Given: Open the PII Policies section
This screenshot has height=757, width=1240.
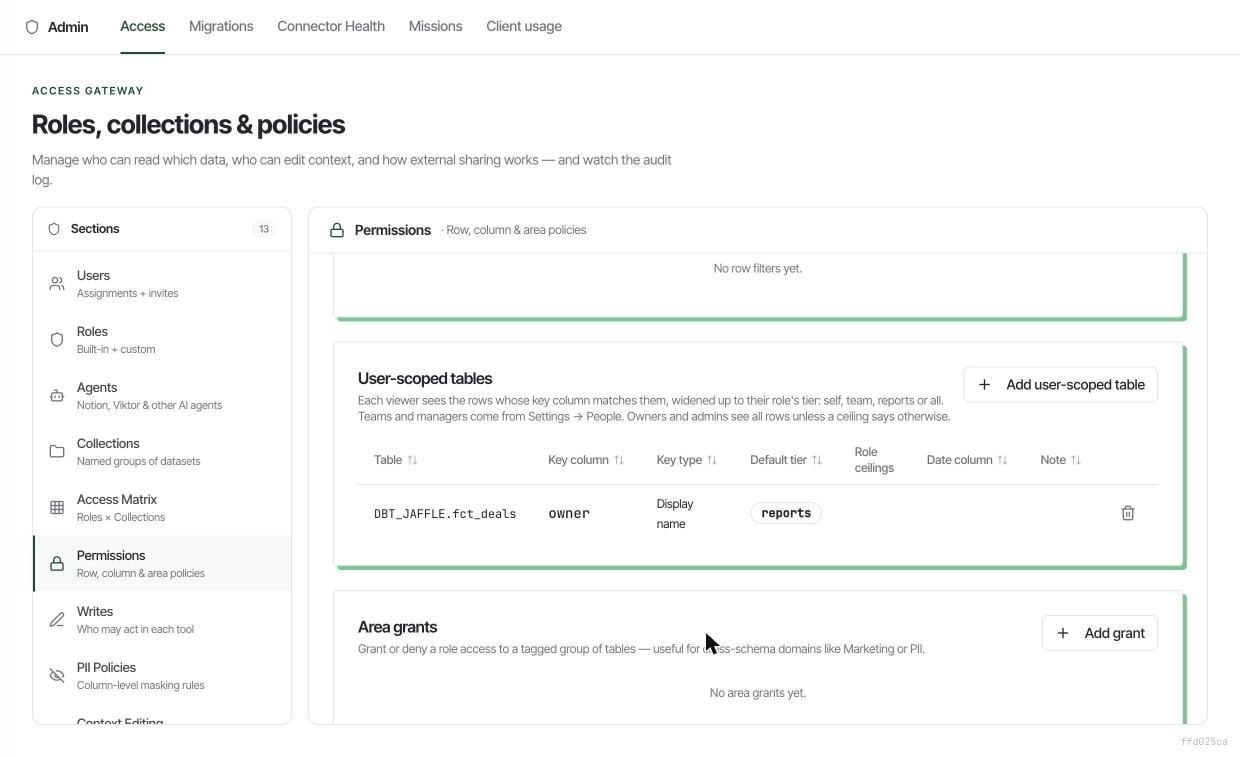Looking at the screenshot, I should tap(162, 676).
